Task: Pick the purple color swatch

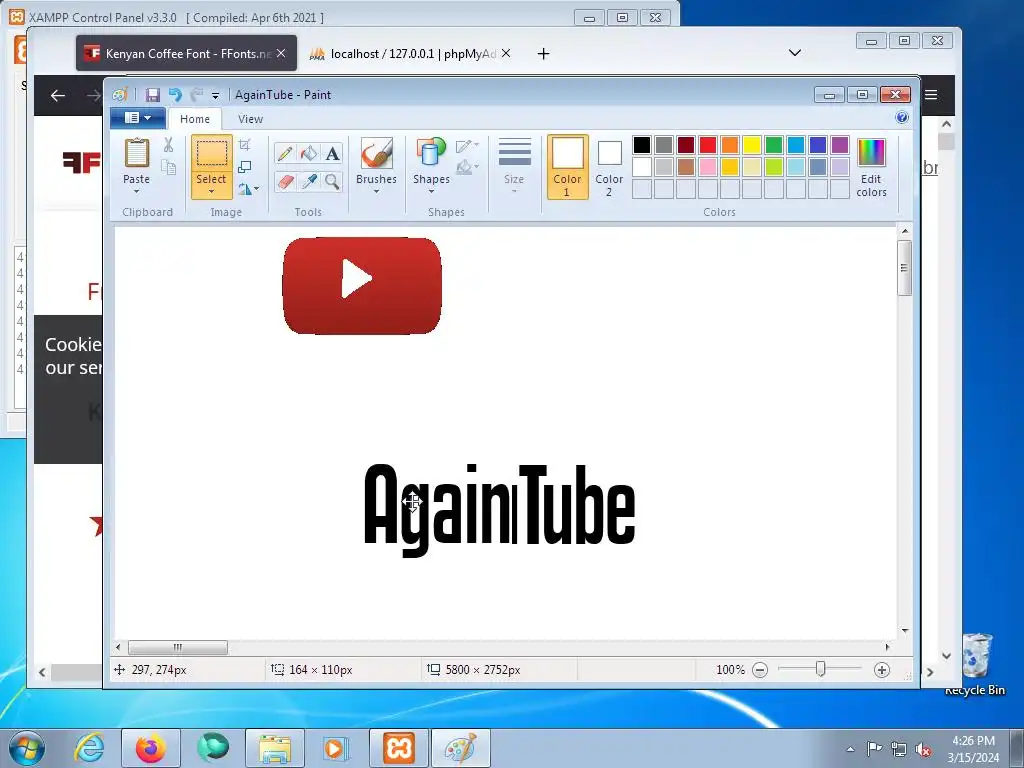Action: click(840, 144)
